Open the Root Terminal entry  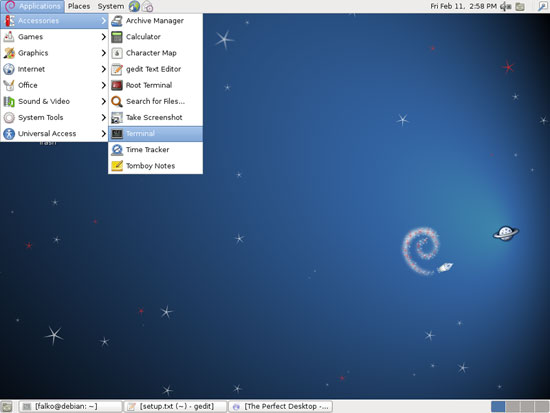[x=155, y=85]
